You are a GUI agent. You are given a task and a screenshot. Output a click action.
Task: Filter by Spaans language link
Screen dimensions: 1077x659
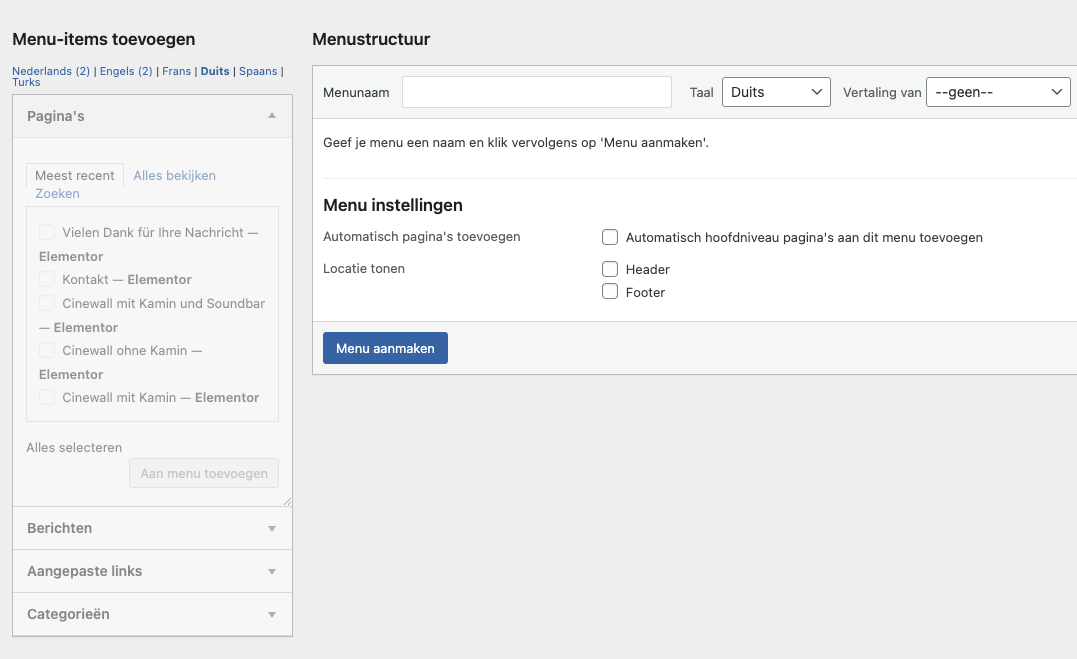coord(258,72)
